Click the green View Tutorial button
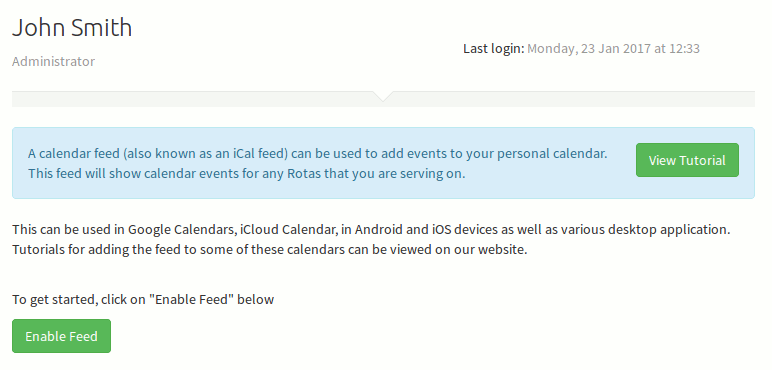 687,160
